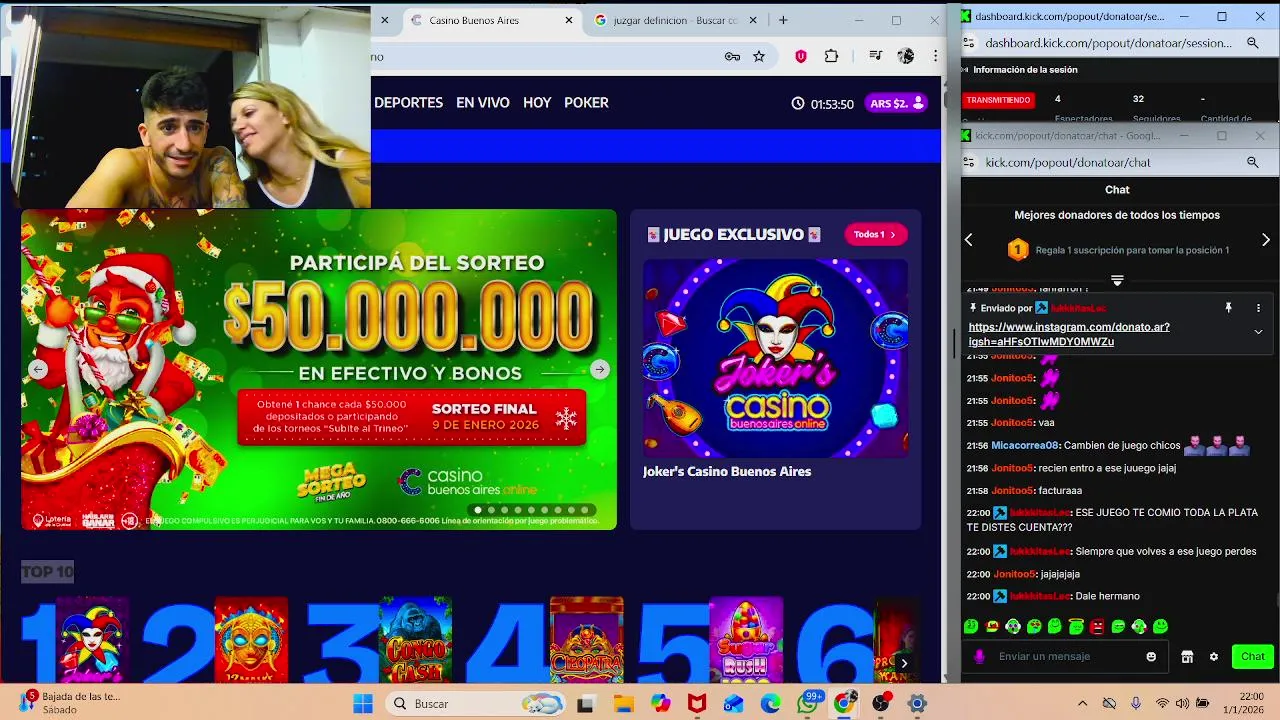The height and width of the screenshot is (720, 1280).
Task: Open the HOY section
Action: pyautogui.click(x=537, y=103)
